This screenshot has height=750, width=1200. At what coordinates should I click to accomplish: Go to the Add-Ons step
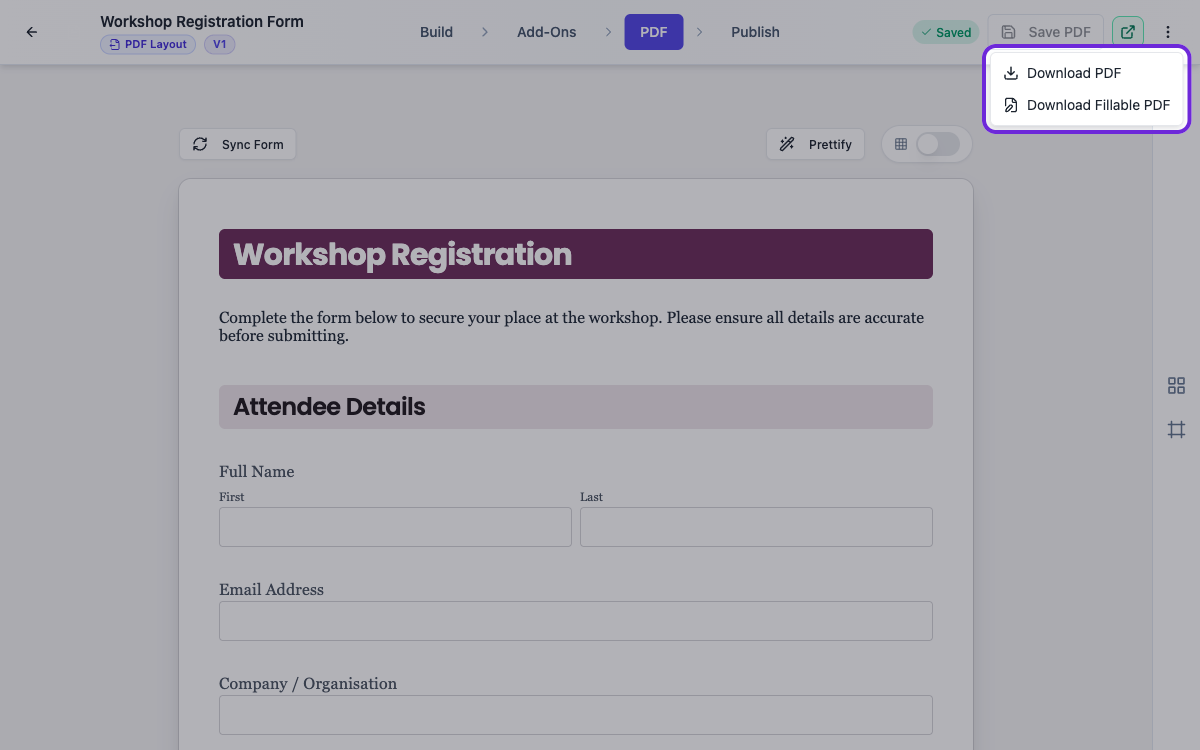tap(547, 32)
